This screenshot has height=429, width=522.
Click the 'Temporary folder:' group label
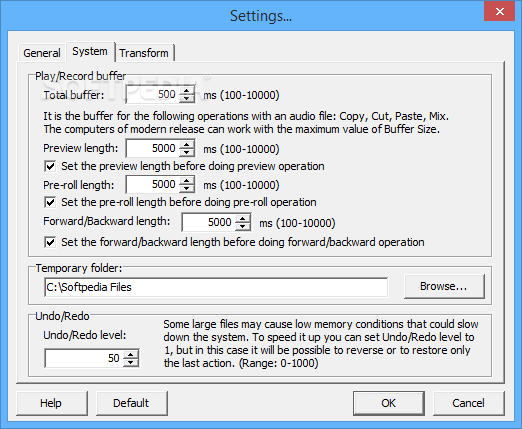79,268
